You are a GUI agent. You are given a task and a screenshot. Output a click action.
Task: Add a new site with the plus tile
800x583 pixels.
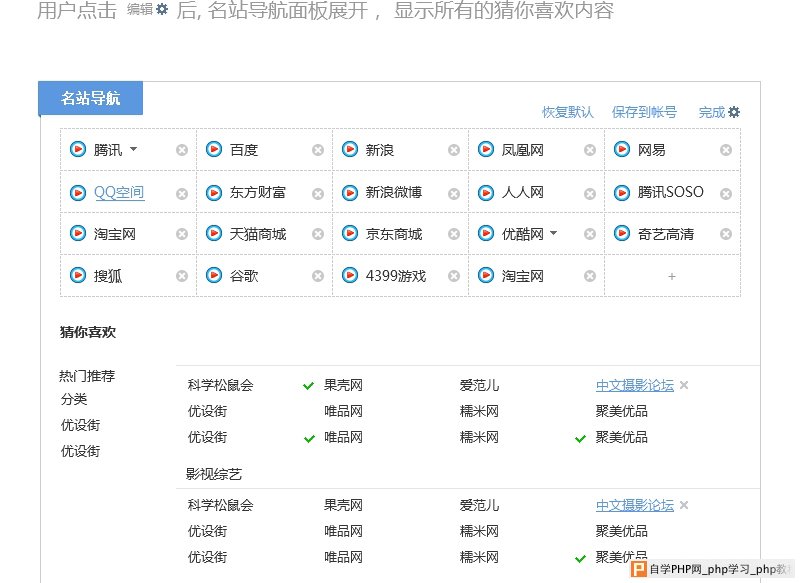[672, 276]
